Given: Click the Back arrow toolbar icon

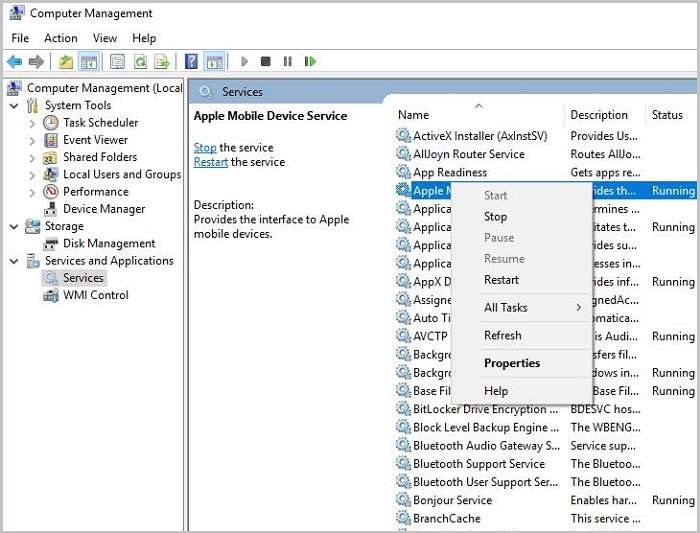Looking at the screenshot, I should pos(14,62).
